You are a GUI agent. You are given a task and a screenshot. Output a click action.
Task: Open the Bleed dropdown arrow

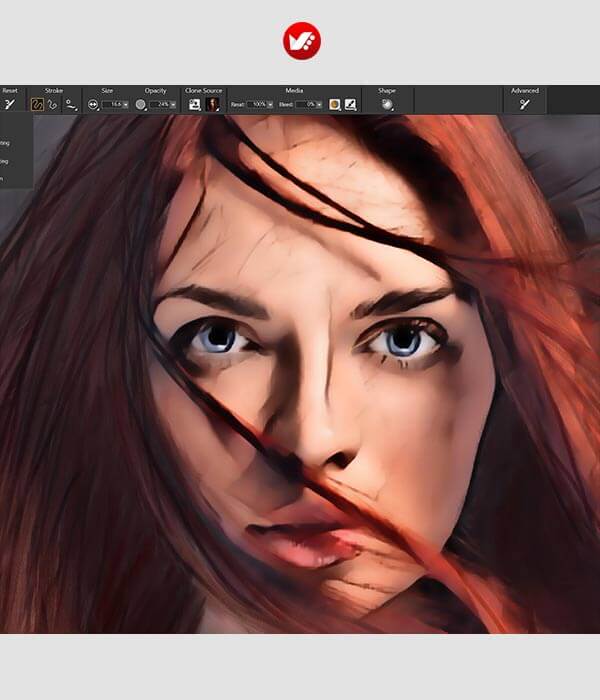pos(319,105)
